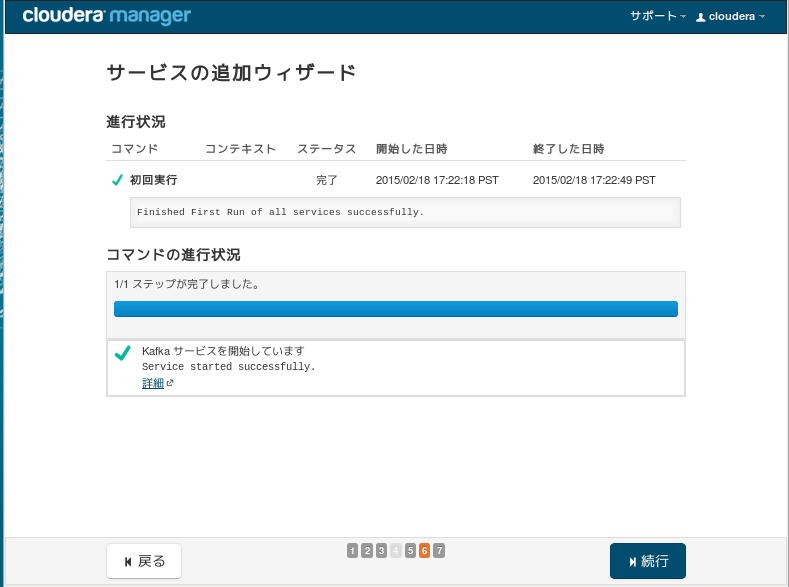
Task: Click the 戻る back button
Action: (144, 561)
